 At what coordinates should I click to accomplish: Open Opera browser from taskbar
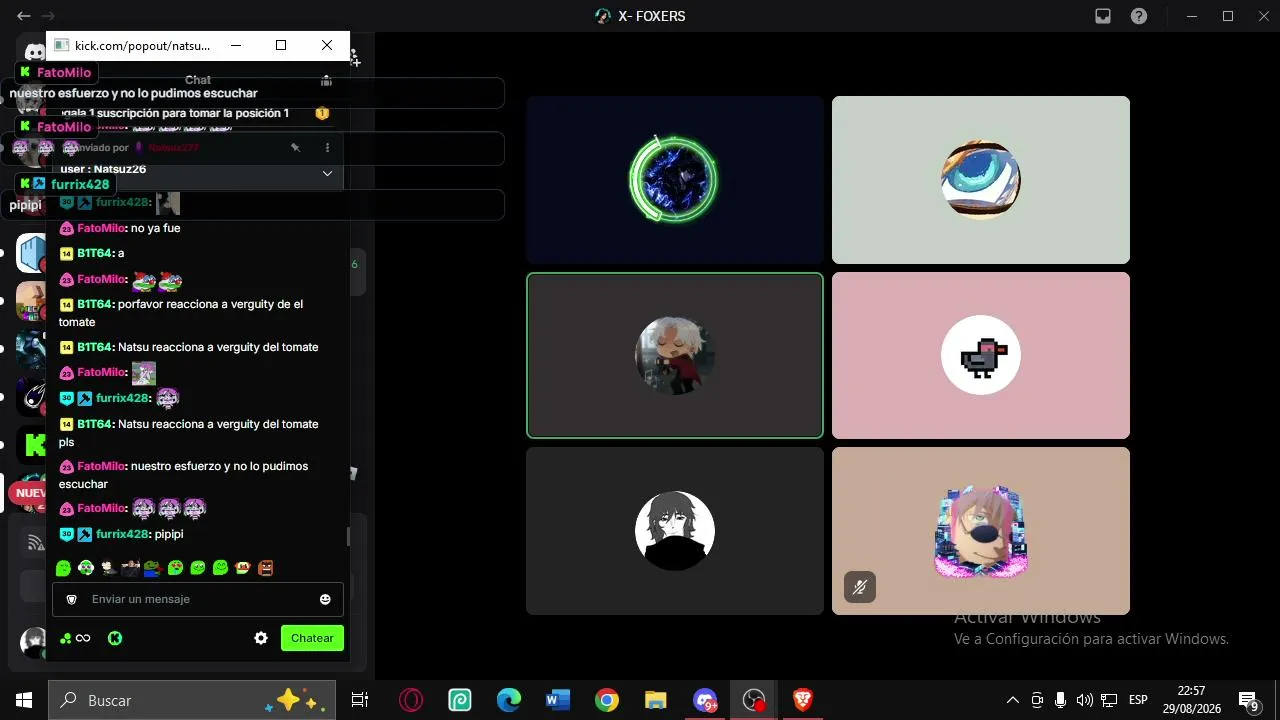click(x=411, y=700)
